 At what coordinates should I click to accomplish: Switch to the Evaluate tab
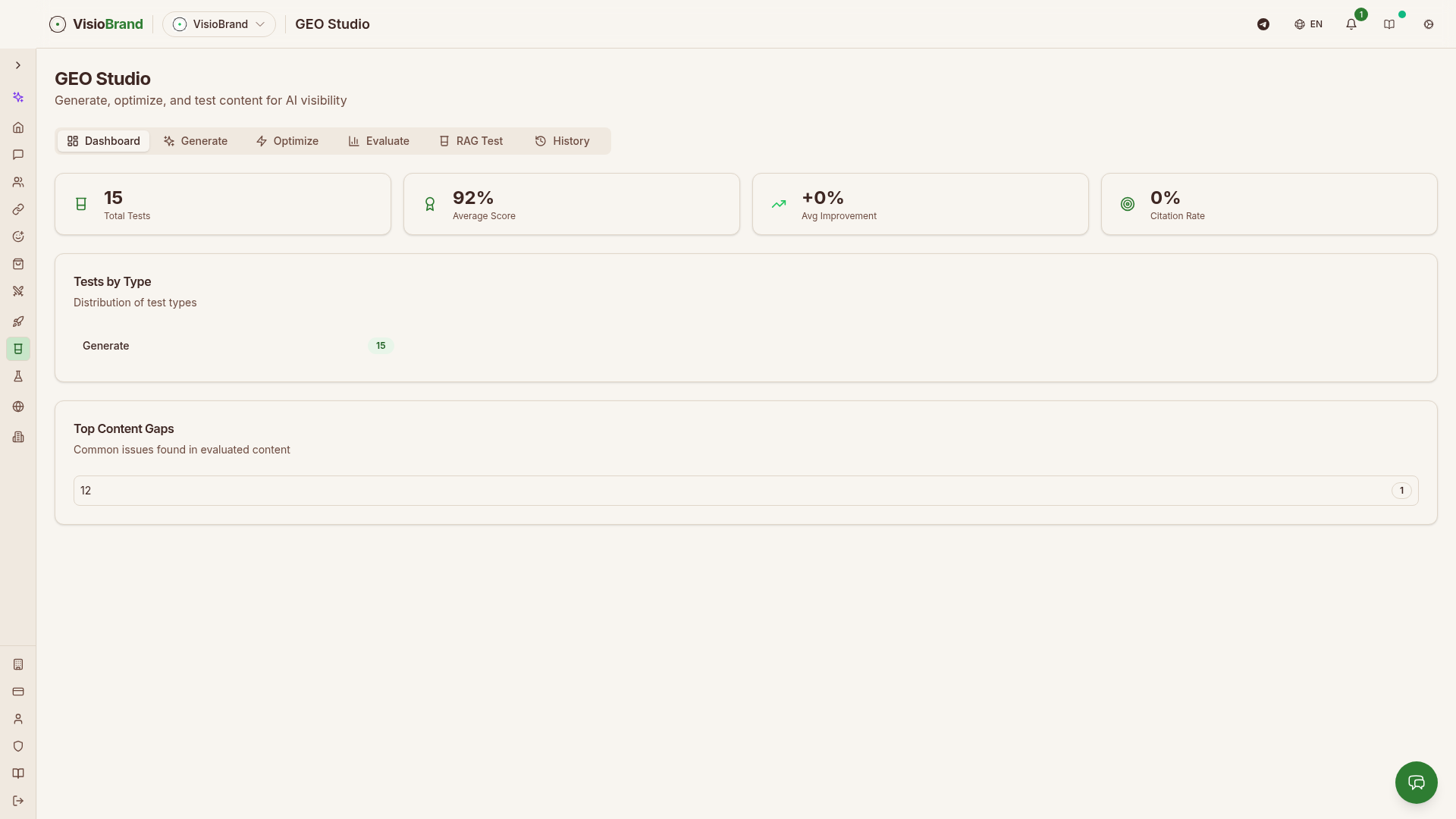click(378, 141)
